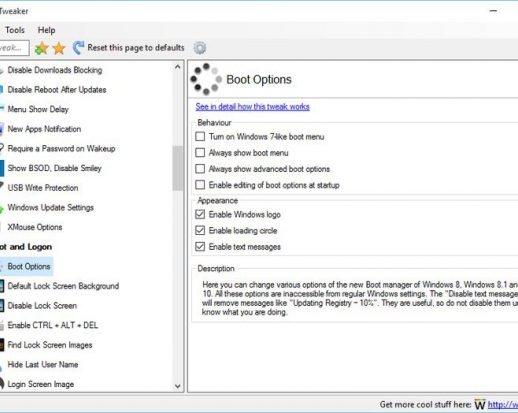Click the New Apps Notification icon
This screenshot has width=518, height=413.
tap(2, 129)
